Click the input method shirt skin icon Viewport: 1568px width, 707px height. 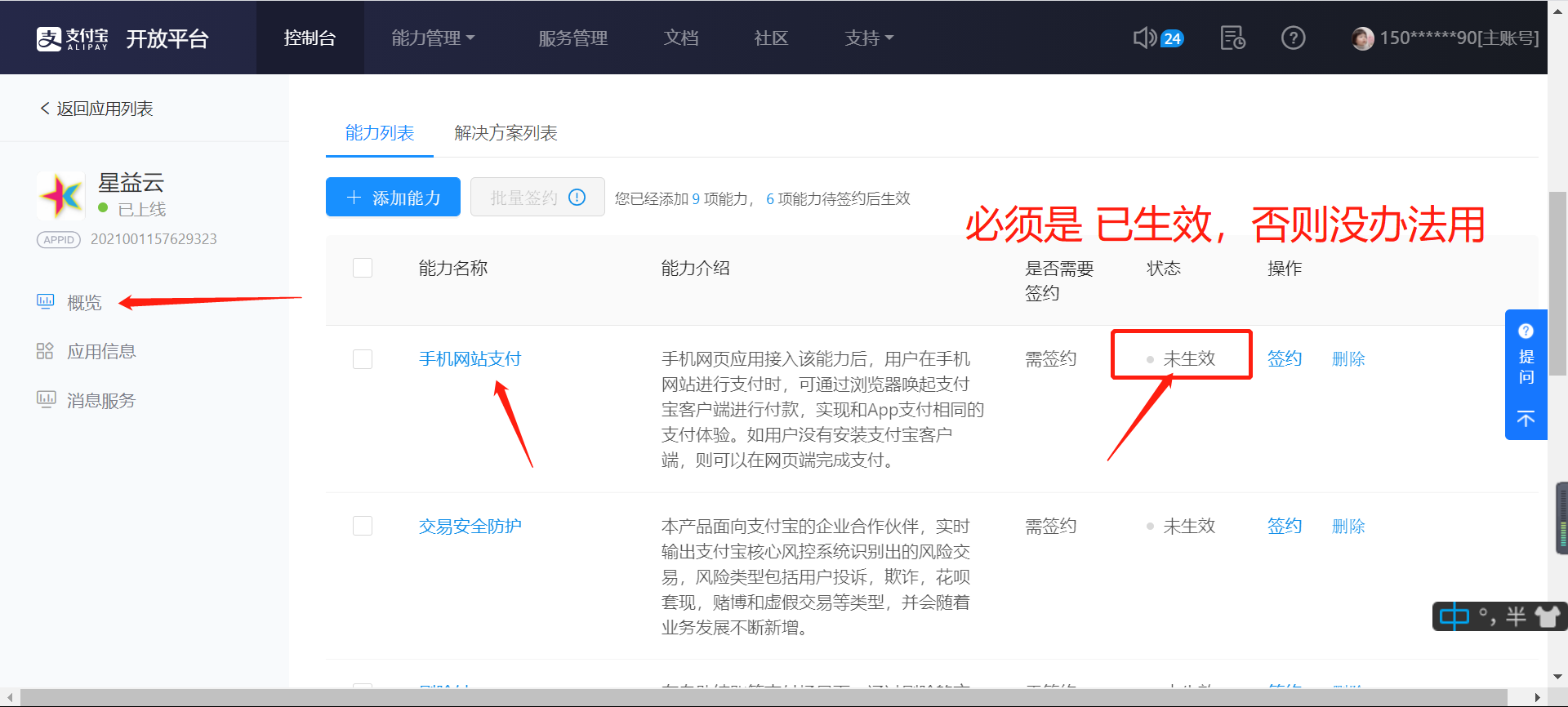point(1547,616)
